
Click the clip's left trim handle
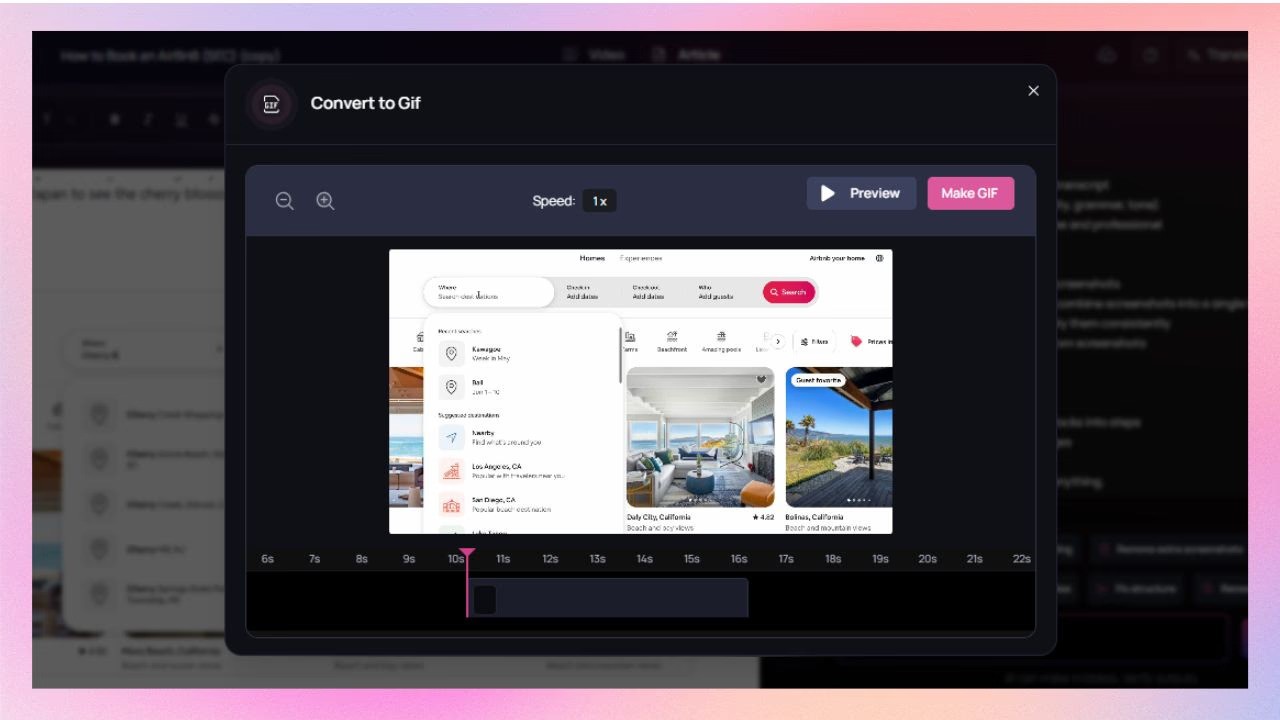(x=484, y=599)
